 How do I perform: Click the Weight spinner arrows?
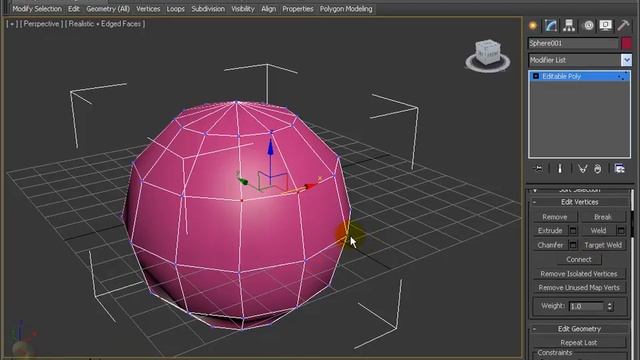click(x=610, y=306)
